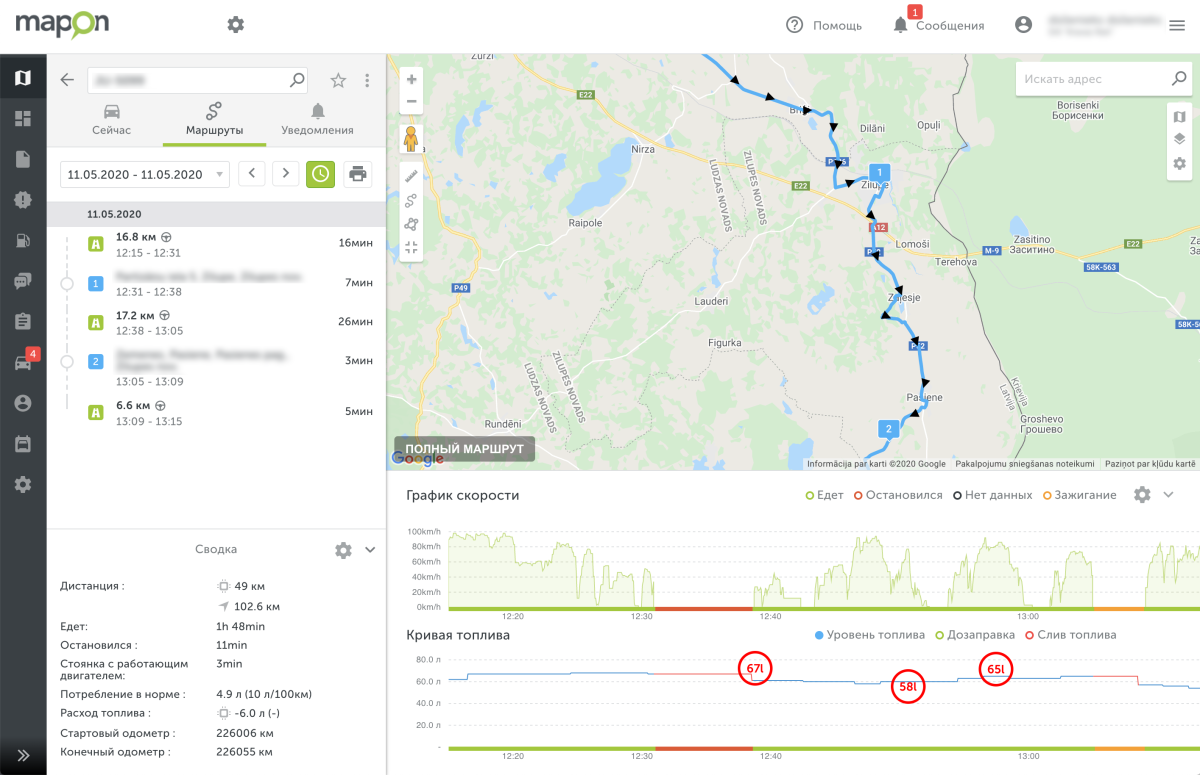The image size is (1200, 775).
Task: Click the back arrow in vehicle panel
Action: (67, 80)
